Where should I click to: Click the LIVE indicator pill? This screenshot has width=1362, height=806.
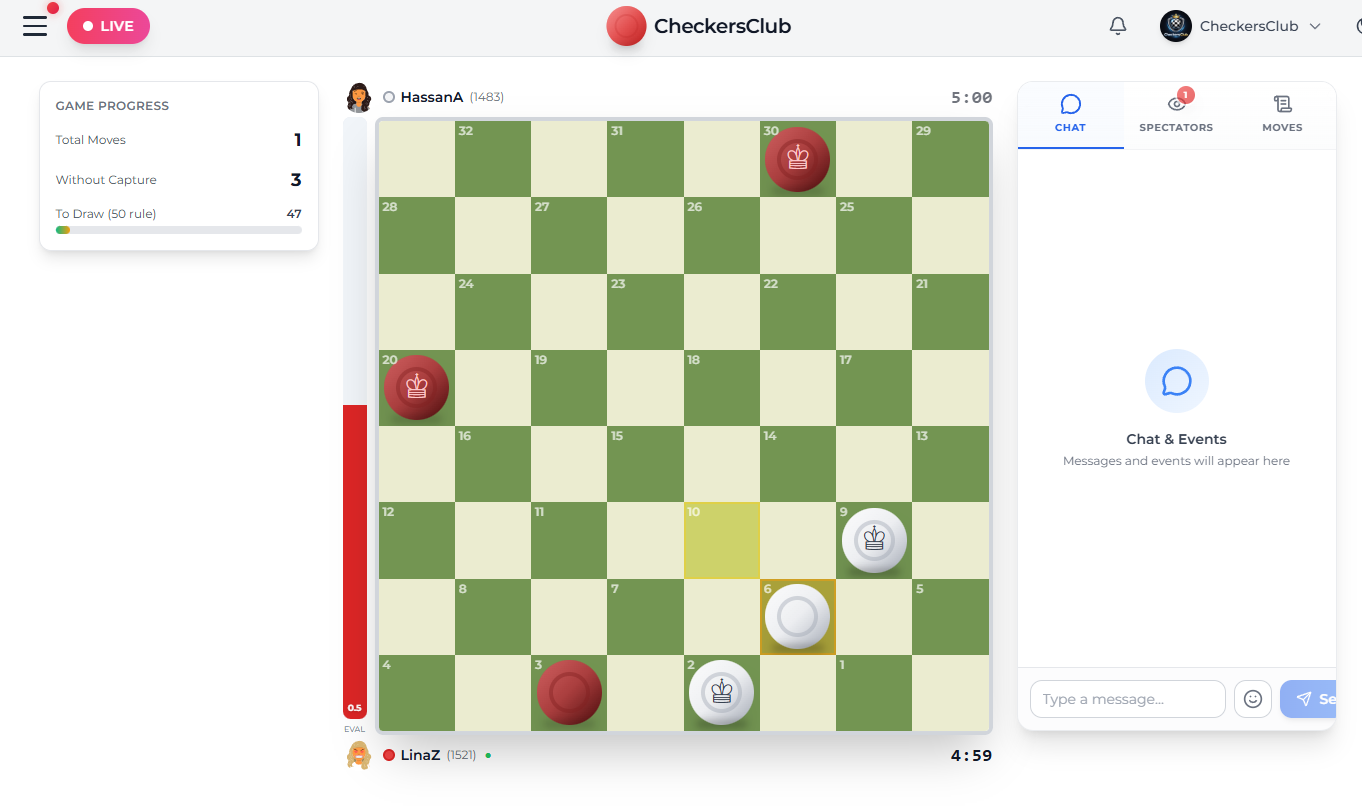coord(108,26)
